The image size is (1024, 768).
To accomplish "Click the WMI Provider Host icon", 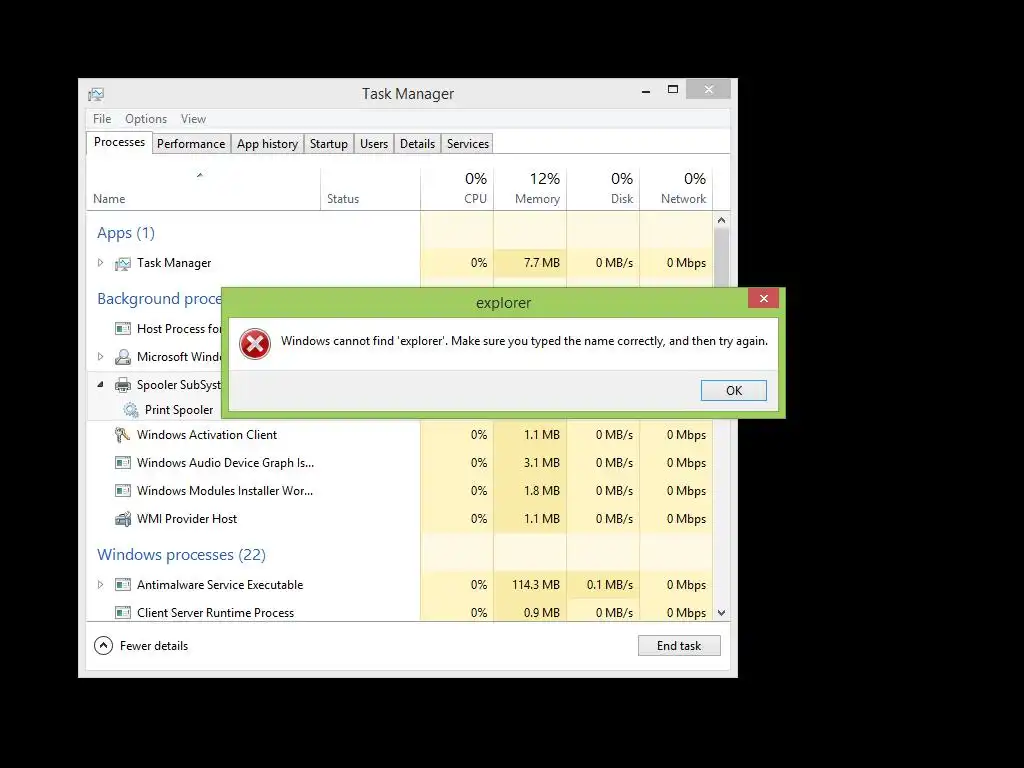I will 122,519.
